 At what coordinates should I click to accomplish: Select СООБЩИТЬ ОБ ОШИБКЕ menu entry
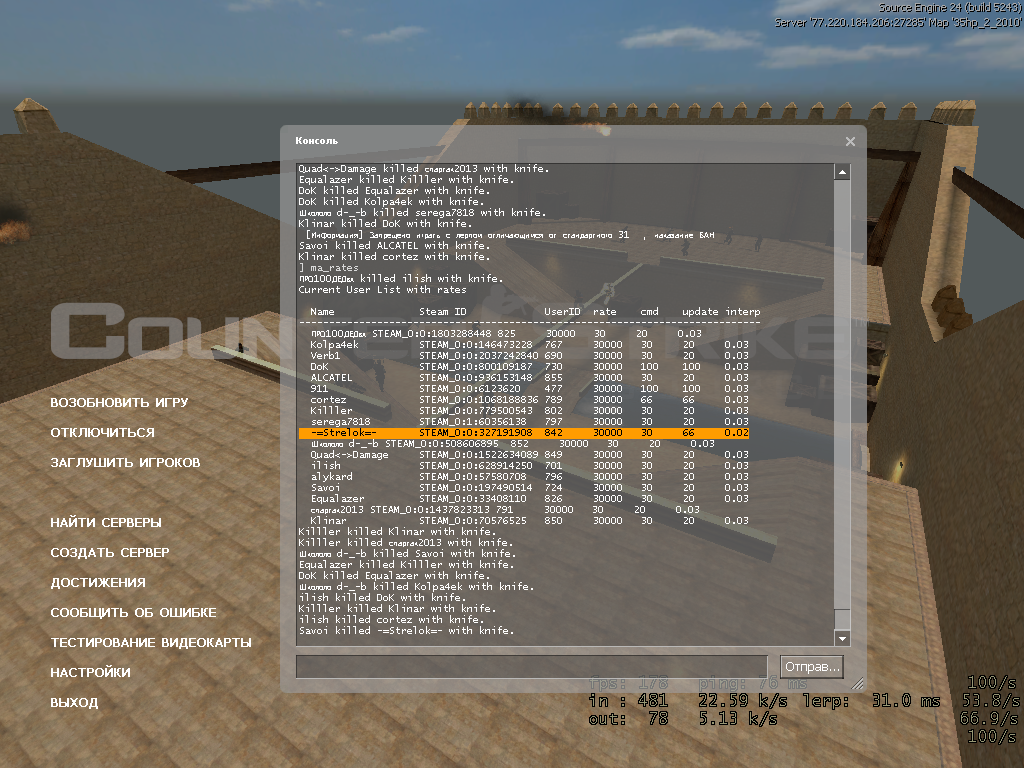click(133, 613)
